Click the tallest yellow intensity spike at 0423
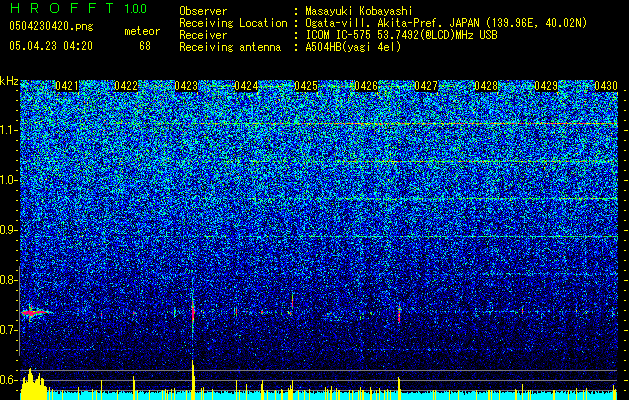This screenshot has height=400, width=629. [x=193, y=379]
